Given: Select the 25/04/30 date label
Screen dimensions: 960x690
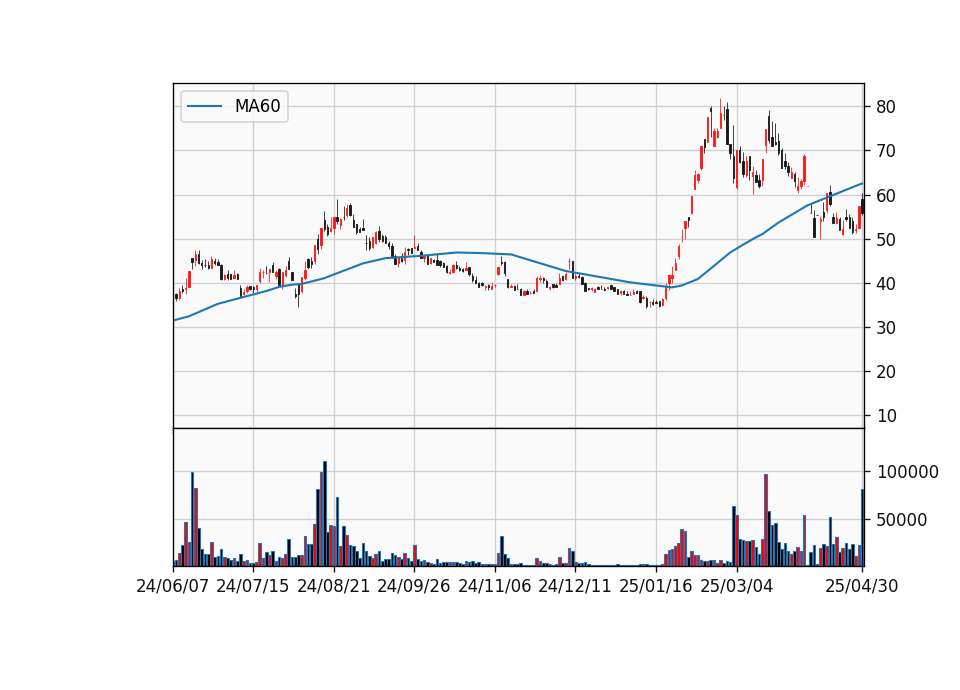Looking at the screenshot, I should pos(862,586).
